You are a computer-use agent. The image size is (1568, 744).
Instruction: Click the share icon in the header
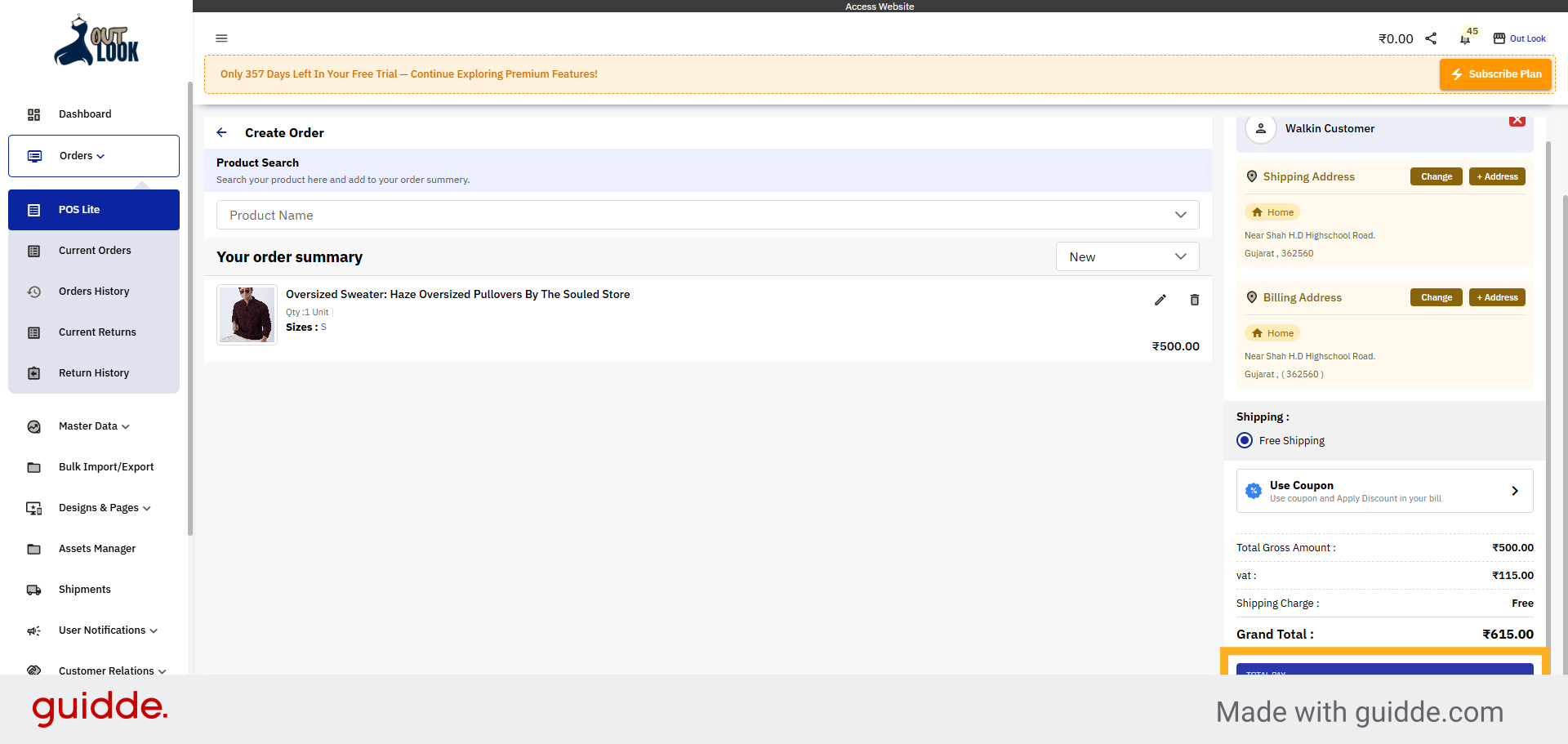pyautogui.click(x=1431, y=38)
